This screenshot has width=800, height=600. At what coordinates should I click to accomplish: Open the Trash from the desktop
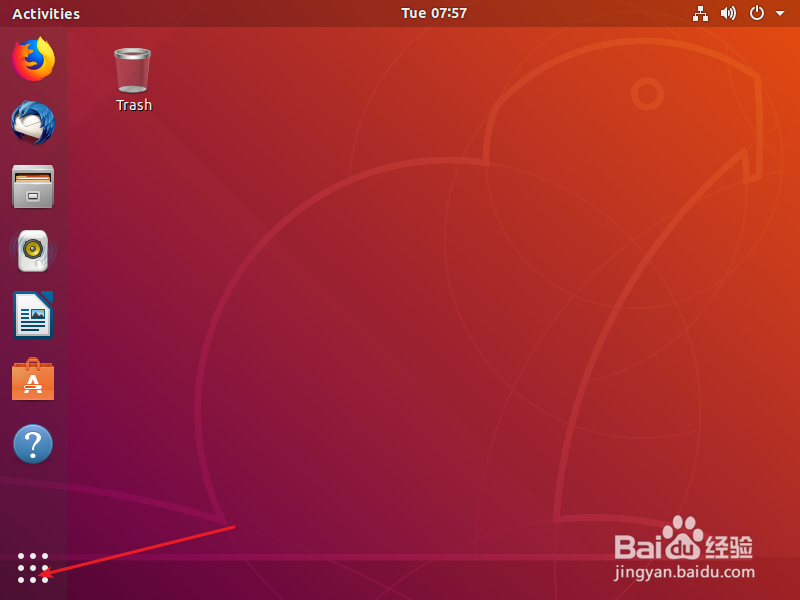coord(132,70)
